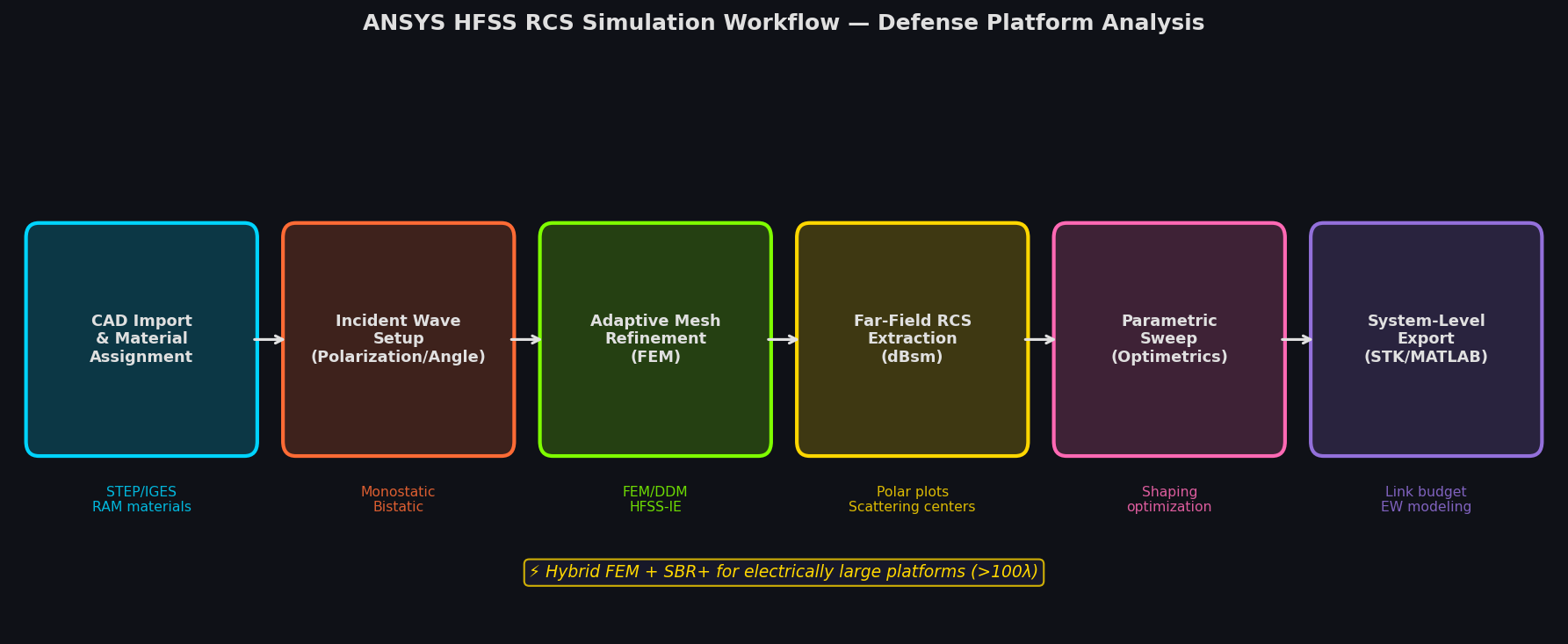
Task: Select the Incident Wave Setup box
Action: (x=399, y=339)
